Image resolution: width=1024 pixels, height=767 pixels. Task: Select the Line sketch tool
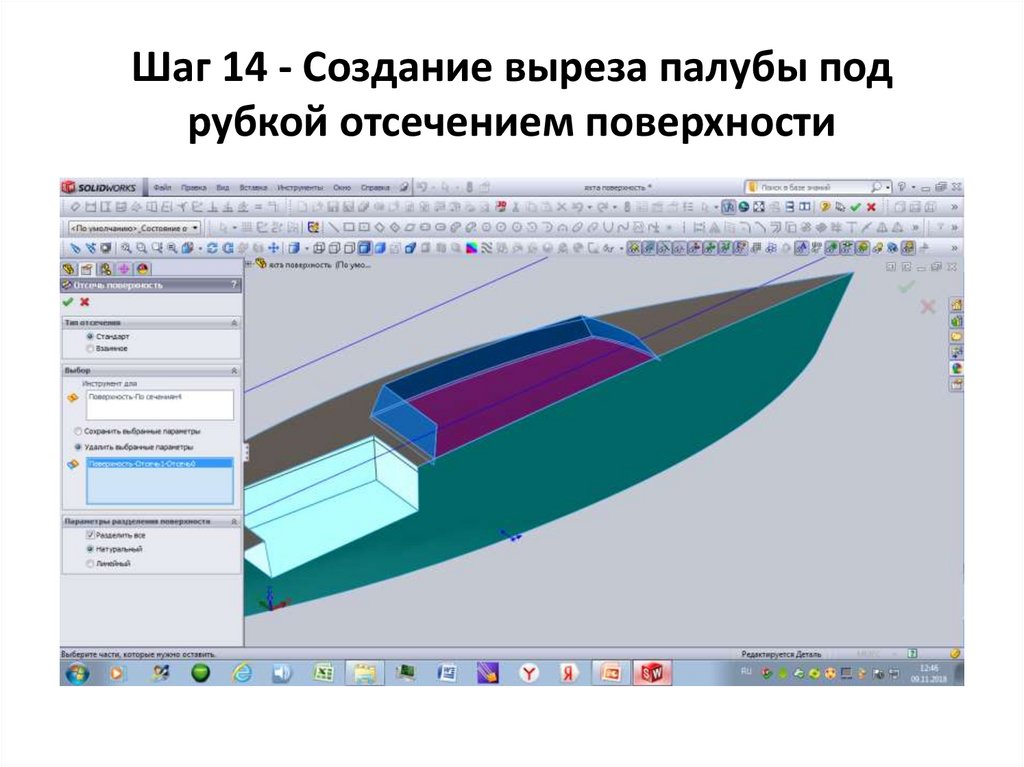(333, 227)
